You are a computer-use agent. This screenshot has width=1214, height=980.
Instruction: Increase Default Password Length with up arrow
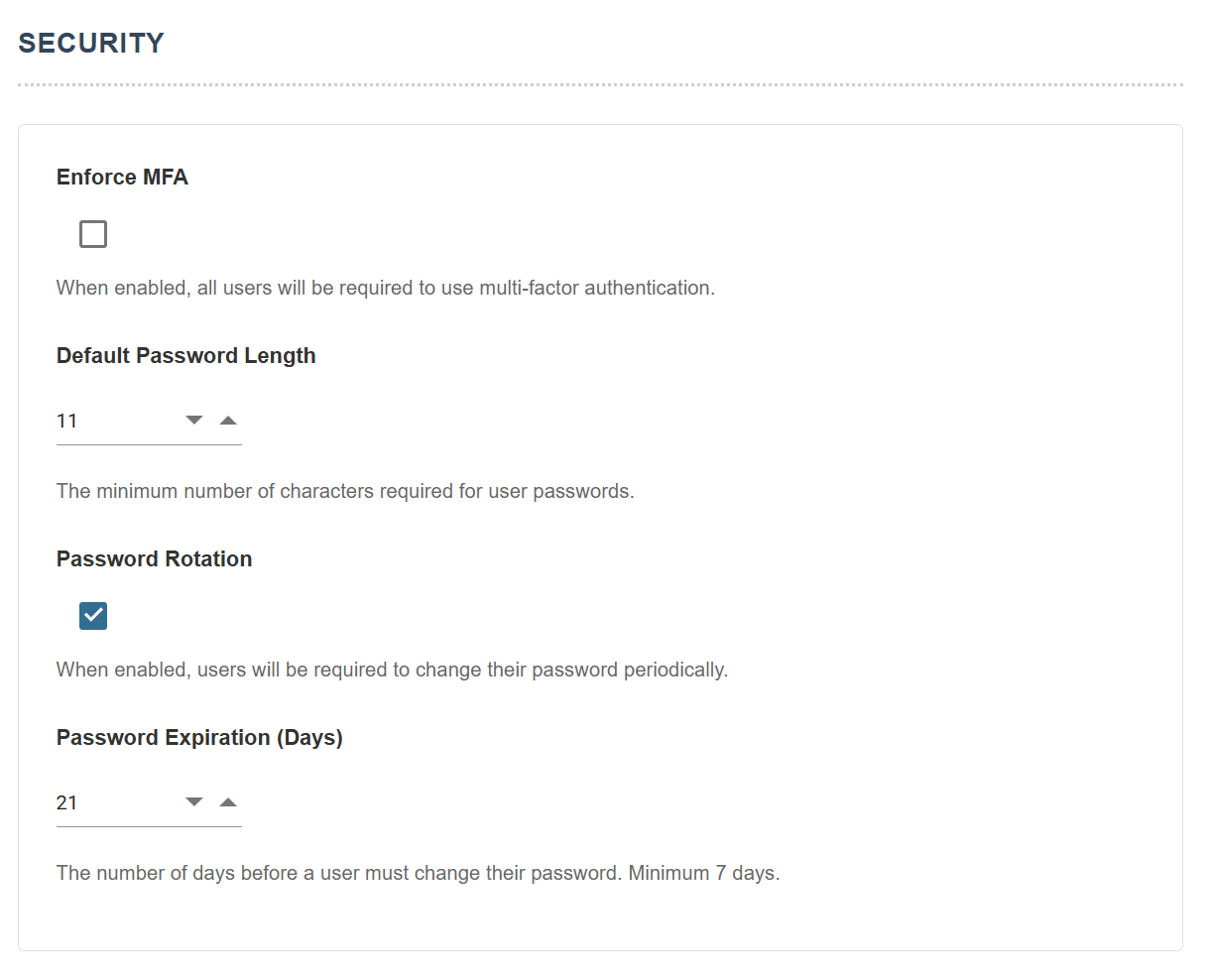click(x=228, y=421)
